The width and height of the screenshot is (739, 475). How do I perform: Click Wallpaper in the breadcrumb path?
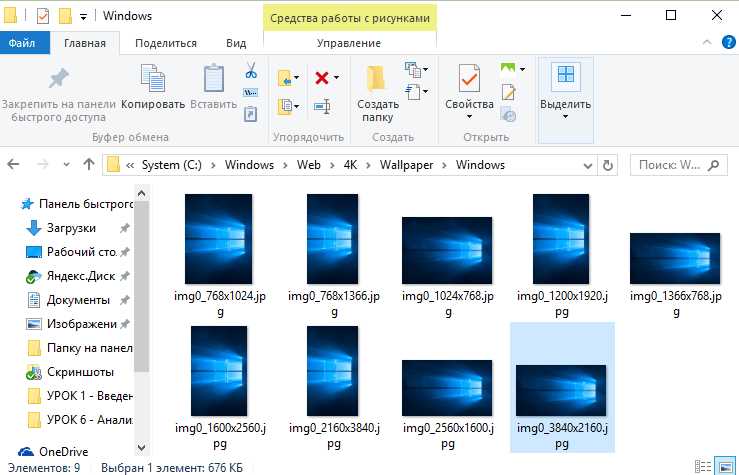406,165
